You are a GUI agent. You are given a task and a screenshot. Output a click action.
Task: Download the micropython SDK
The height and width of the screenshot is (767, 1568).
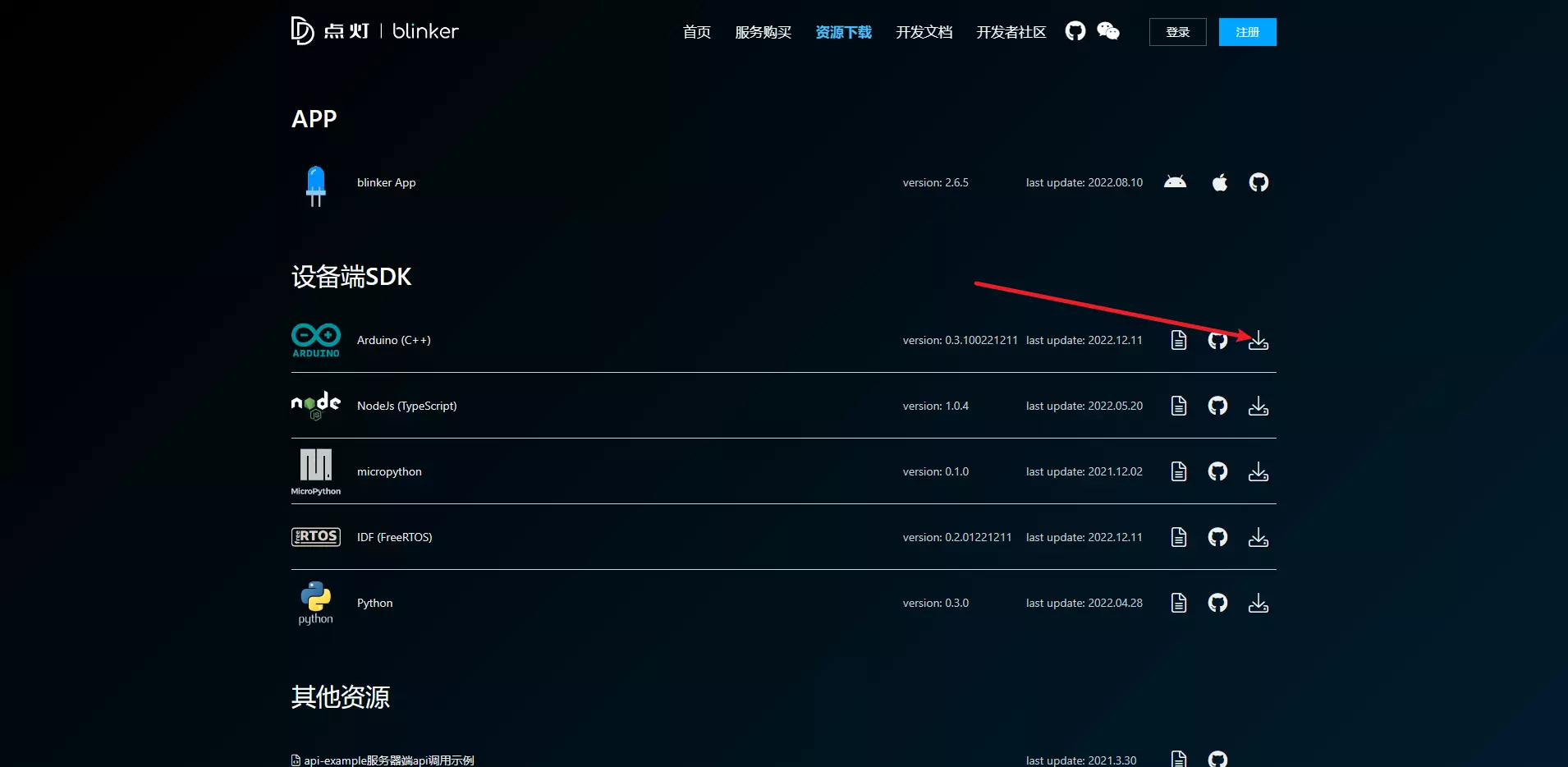(x=1259, y=471)
